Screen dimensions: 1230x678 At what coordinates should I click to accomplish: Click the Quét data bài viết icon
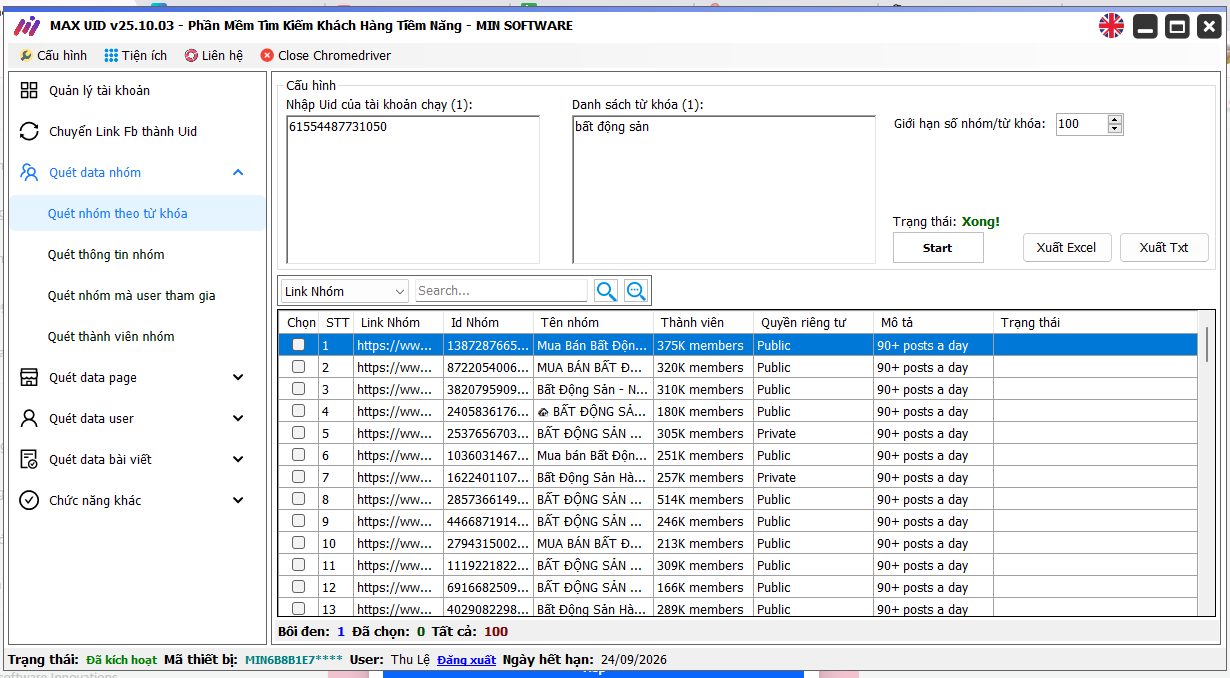(29, 460)
